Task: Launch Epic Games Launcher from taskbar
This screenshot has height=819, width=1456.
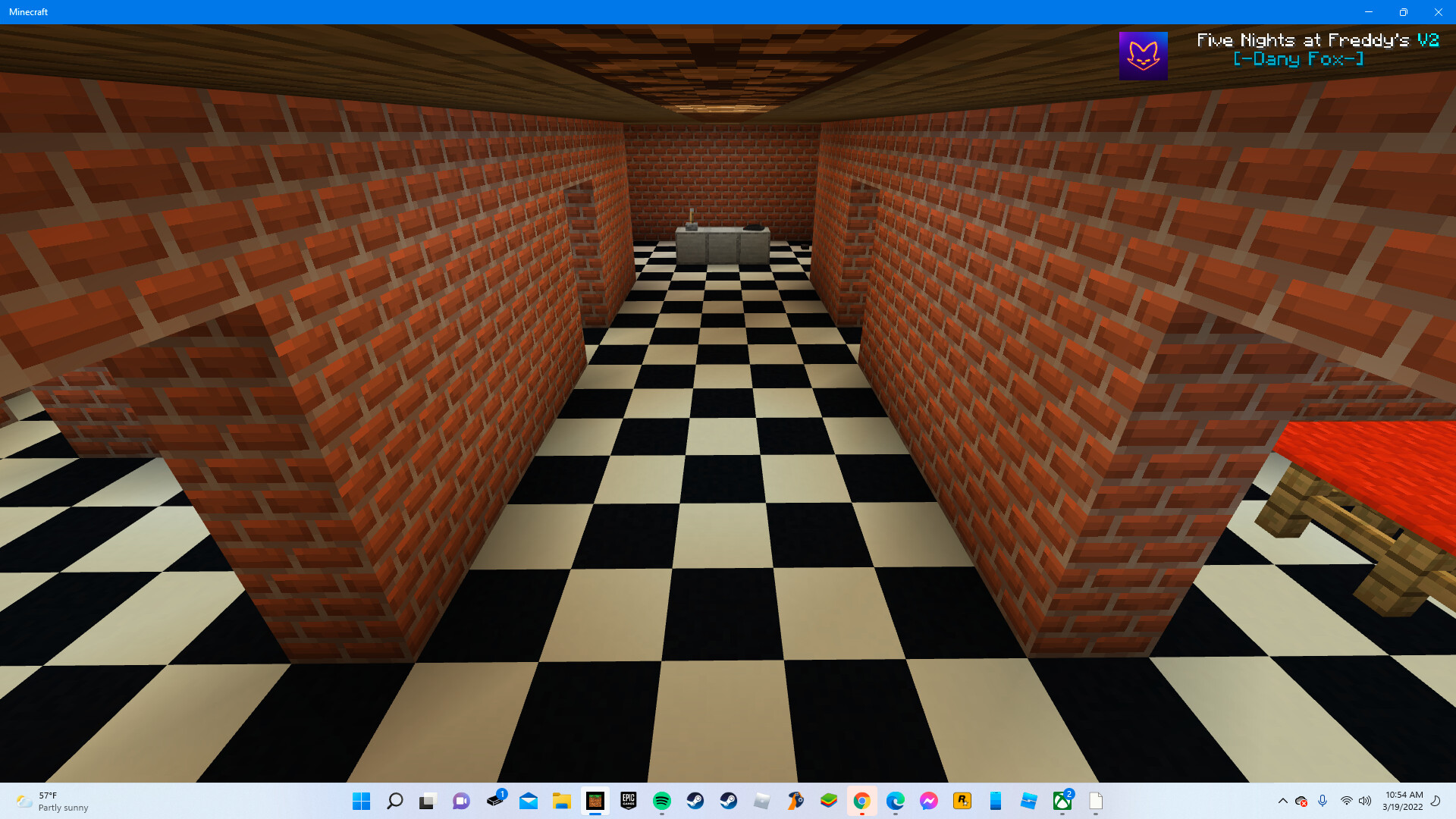Action: tap(628, 801)
